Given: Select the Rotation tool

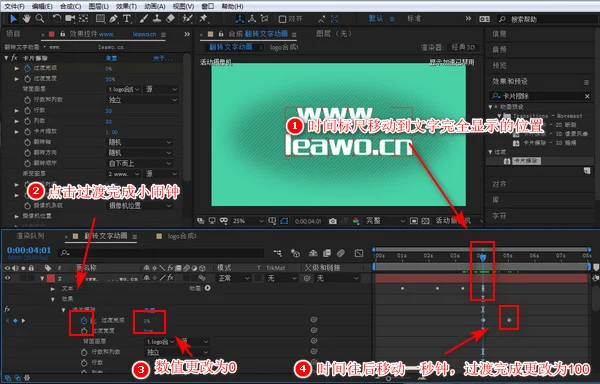Looking at the screenshot, I should pyautogui.click(x=57, y=18).
